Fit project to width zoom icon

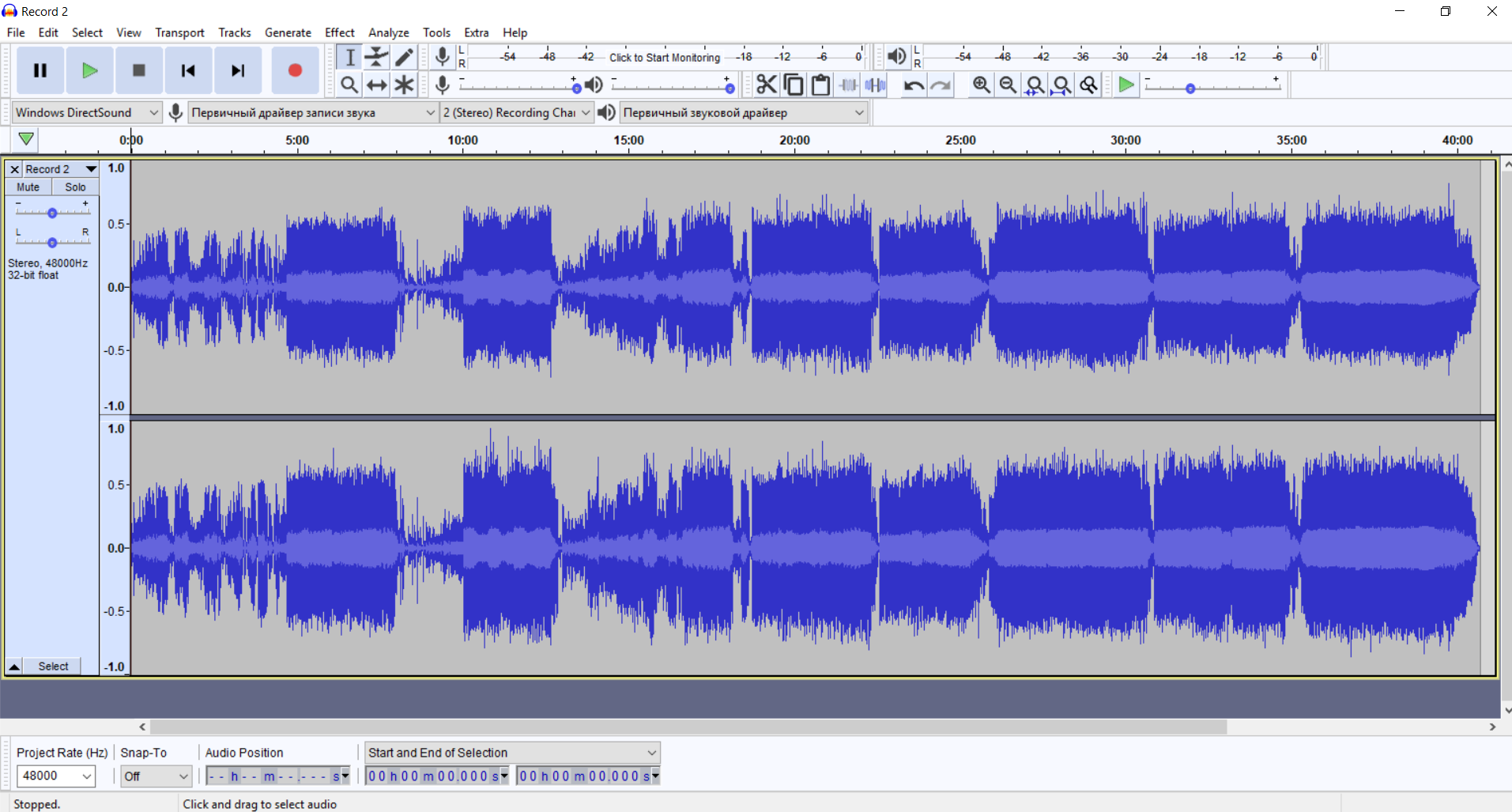tap(1062, 85)
